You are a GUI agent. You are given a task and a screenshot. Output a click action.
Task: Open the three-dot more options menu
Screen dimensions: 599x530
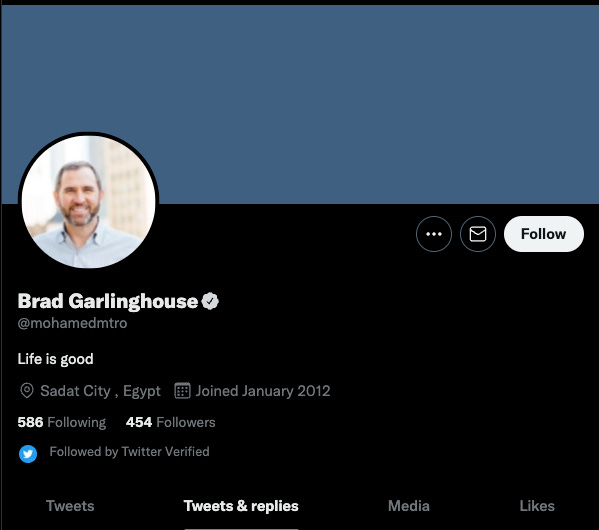[x=434, y=234]
